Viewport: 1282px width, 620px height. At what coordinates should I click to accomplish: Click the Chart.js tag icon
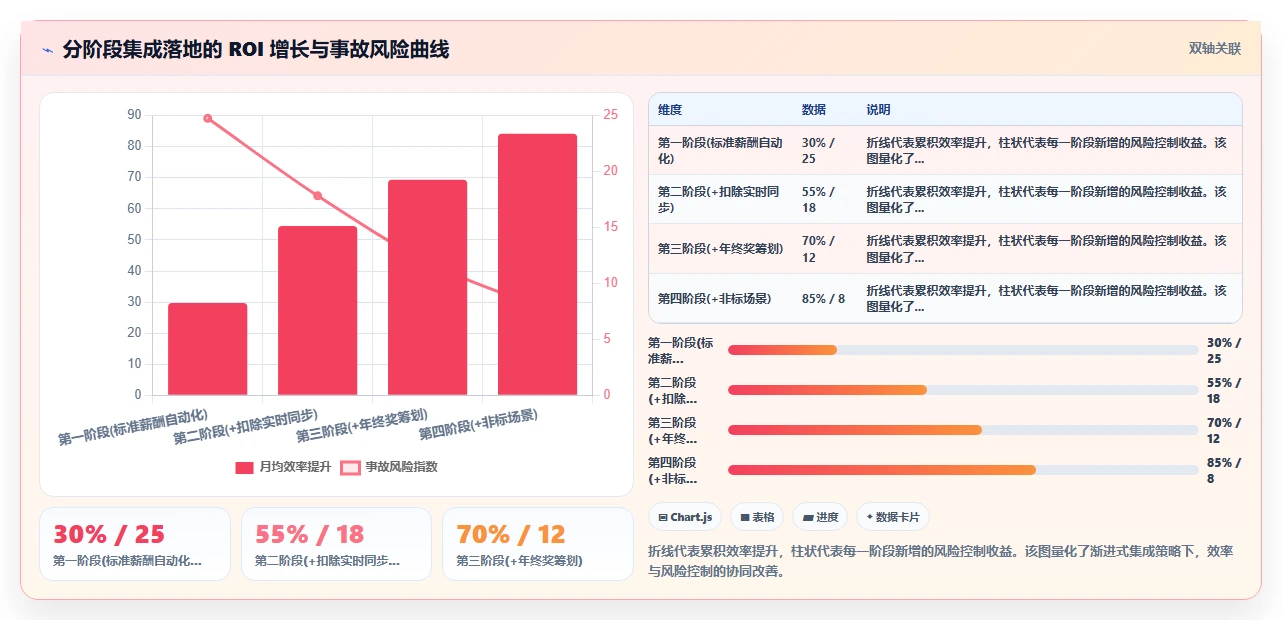coord(663,517)
